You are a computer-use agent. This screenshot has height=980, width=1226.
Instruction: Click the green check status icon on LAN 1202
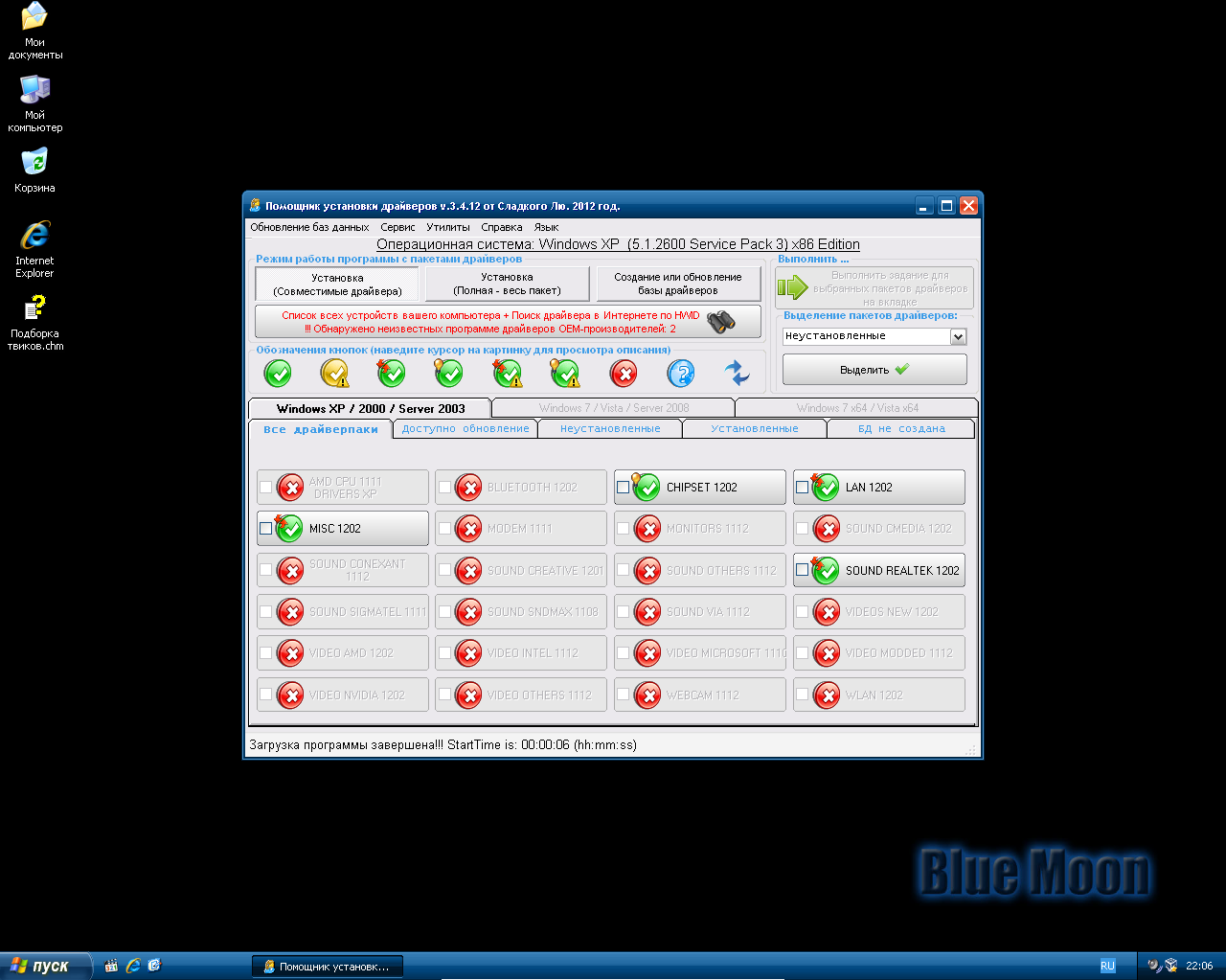[826, 487]
